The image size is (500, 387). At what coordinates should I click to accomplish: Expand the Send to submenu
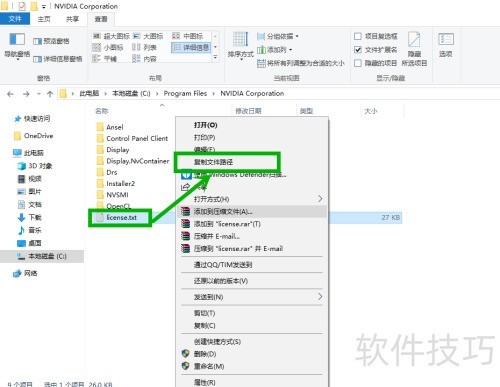[252, 297]
